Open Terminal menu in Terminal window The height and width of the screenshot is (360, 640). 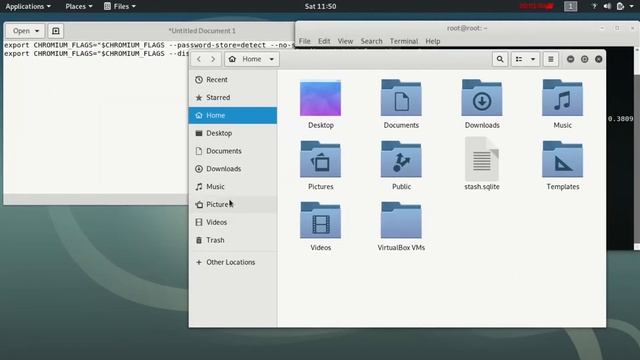(404, 41)
